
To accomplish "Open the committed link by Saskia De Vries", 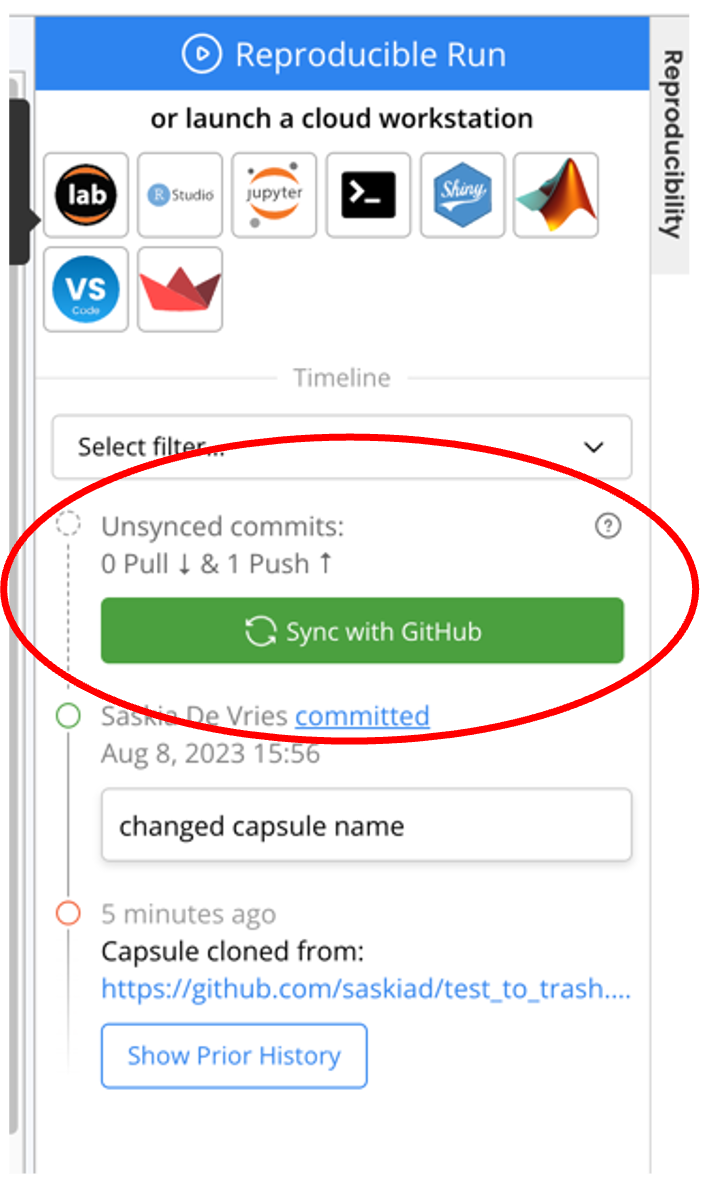I will [x=362, y=715].
